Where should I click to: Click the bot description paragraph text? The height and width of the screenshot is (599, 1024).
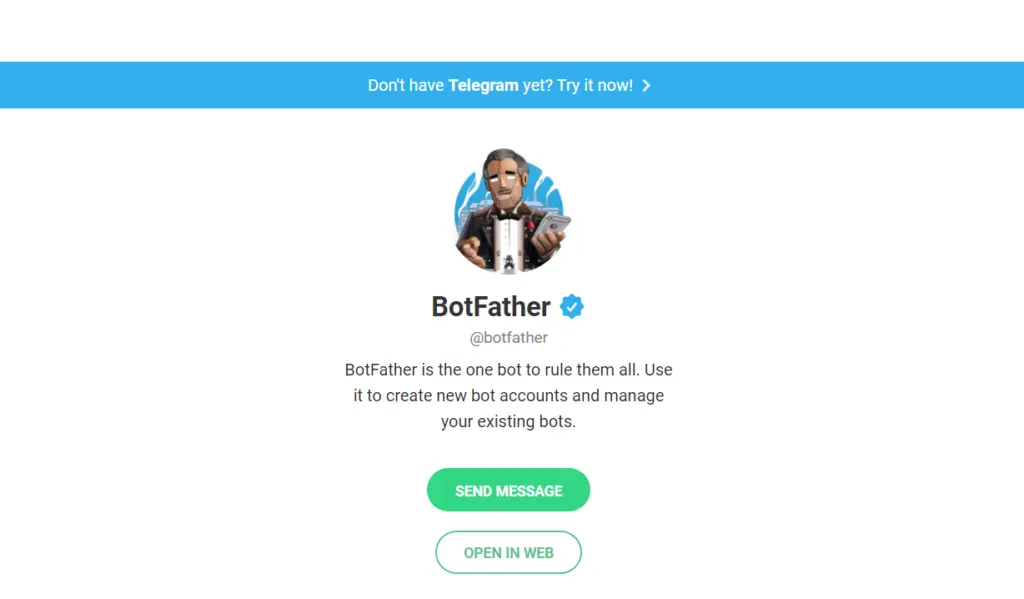[x=508, y=395]
